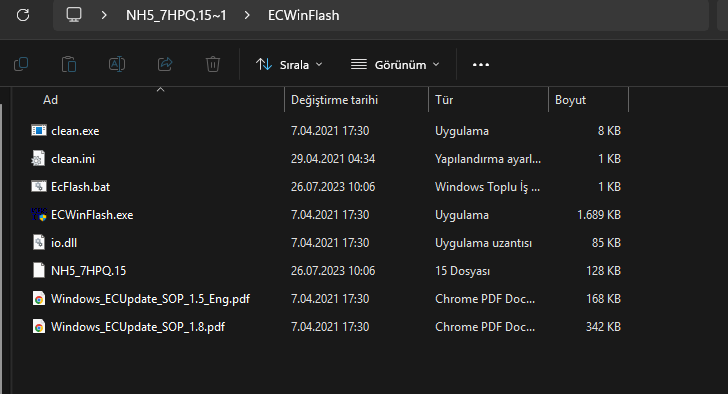
Task: Select the EcFlash.bat file name
Action: (x=80, y=187)
